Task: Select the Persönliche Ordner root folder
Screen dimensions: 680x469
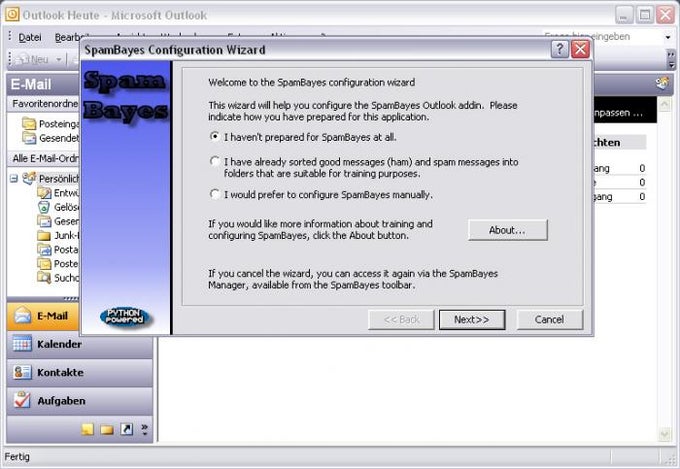Action: [51, 178]
